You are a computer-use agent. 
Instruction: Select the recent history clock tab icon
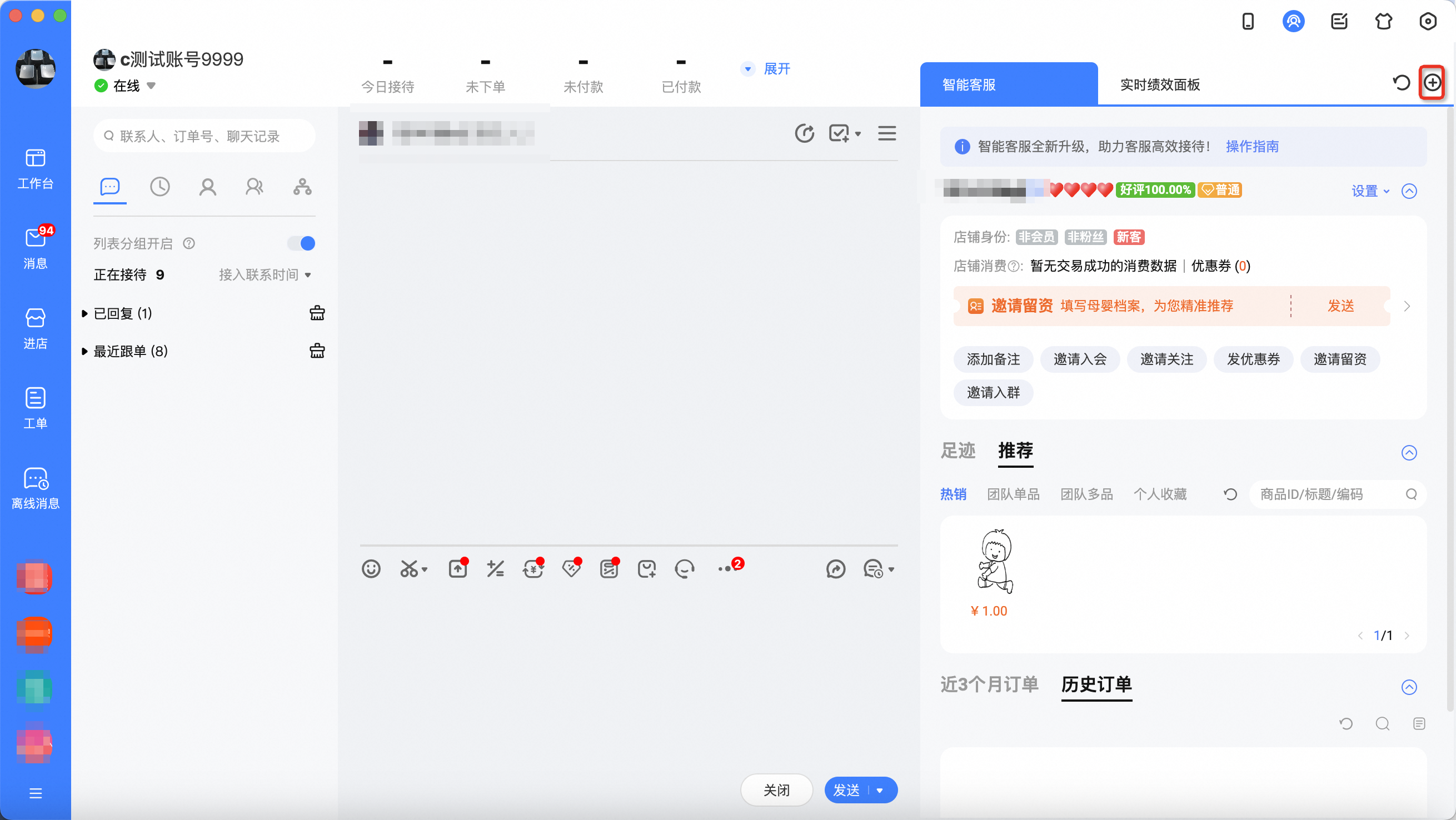point(160,187)
